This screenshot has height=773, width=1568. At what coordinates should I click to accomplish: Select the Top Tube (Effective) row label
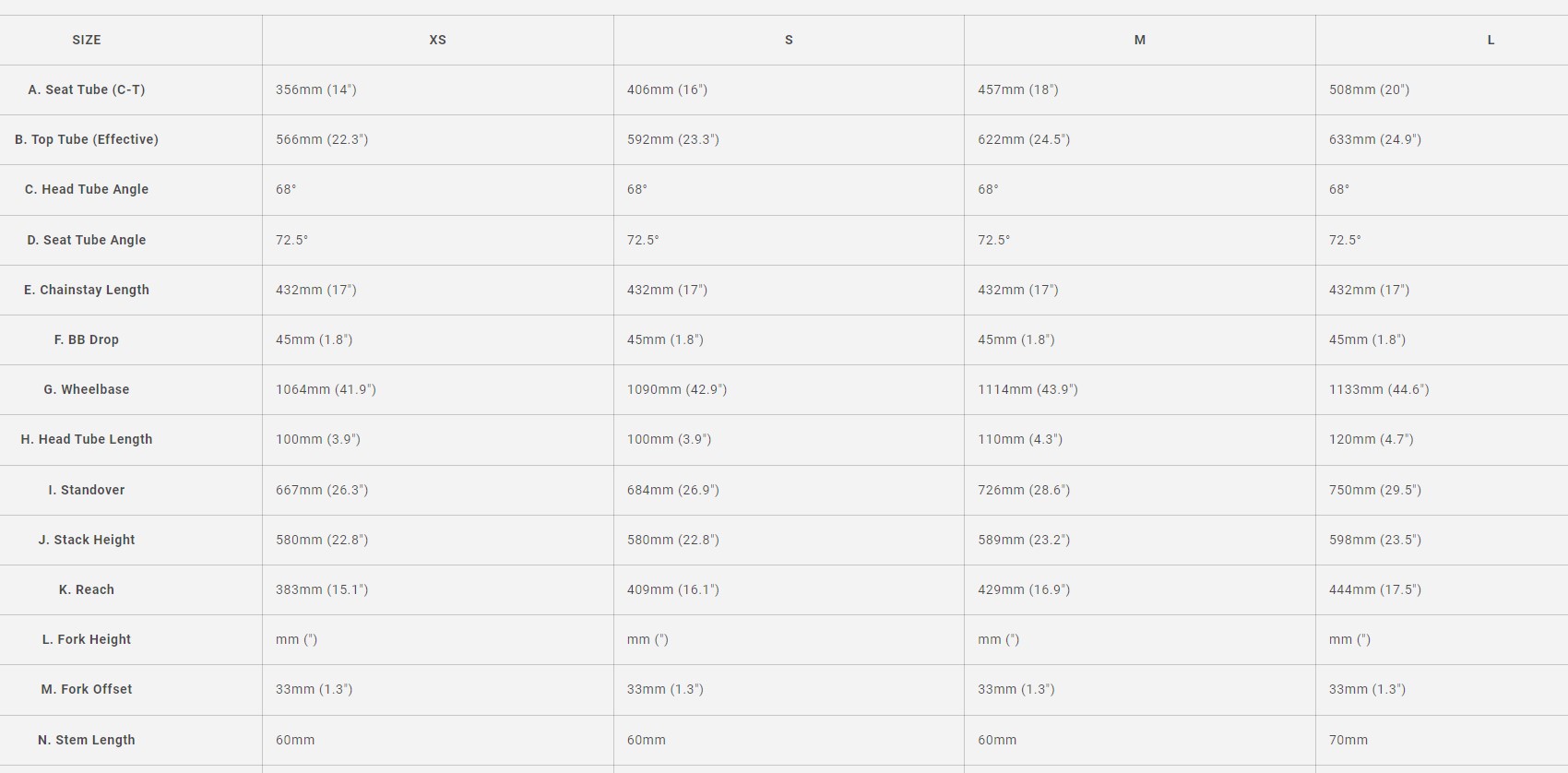tap(87, 139)
